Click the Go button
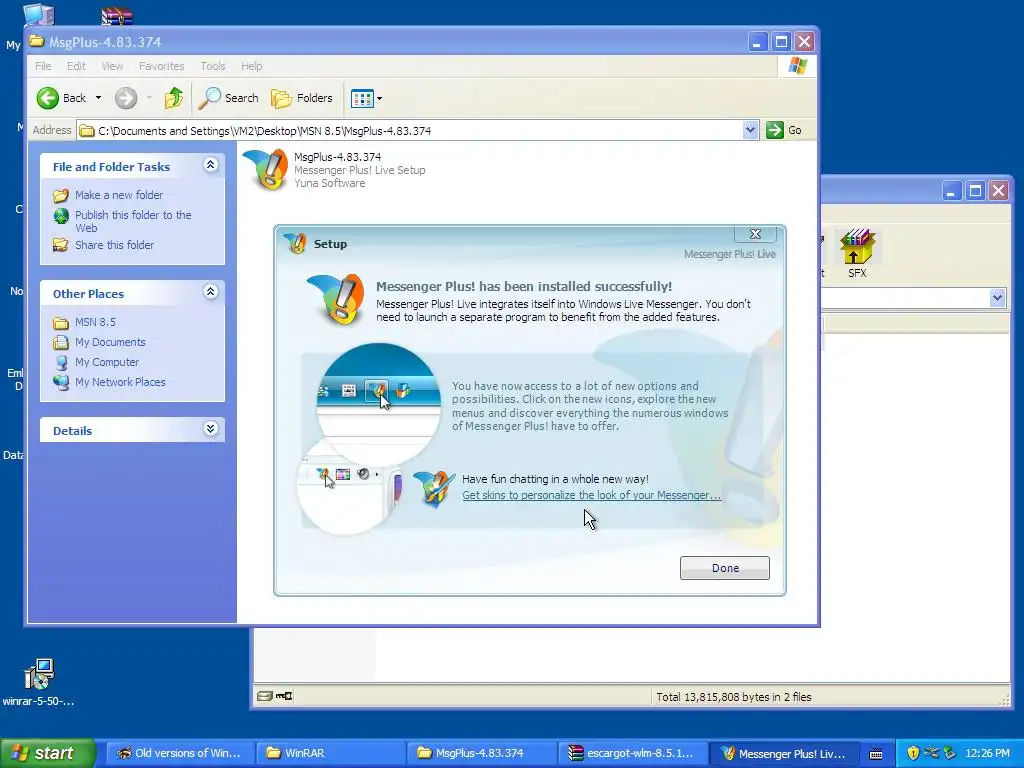This screenshot has height=768, width=1024. pos(785,130)
